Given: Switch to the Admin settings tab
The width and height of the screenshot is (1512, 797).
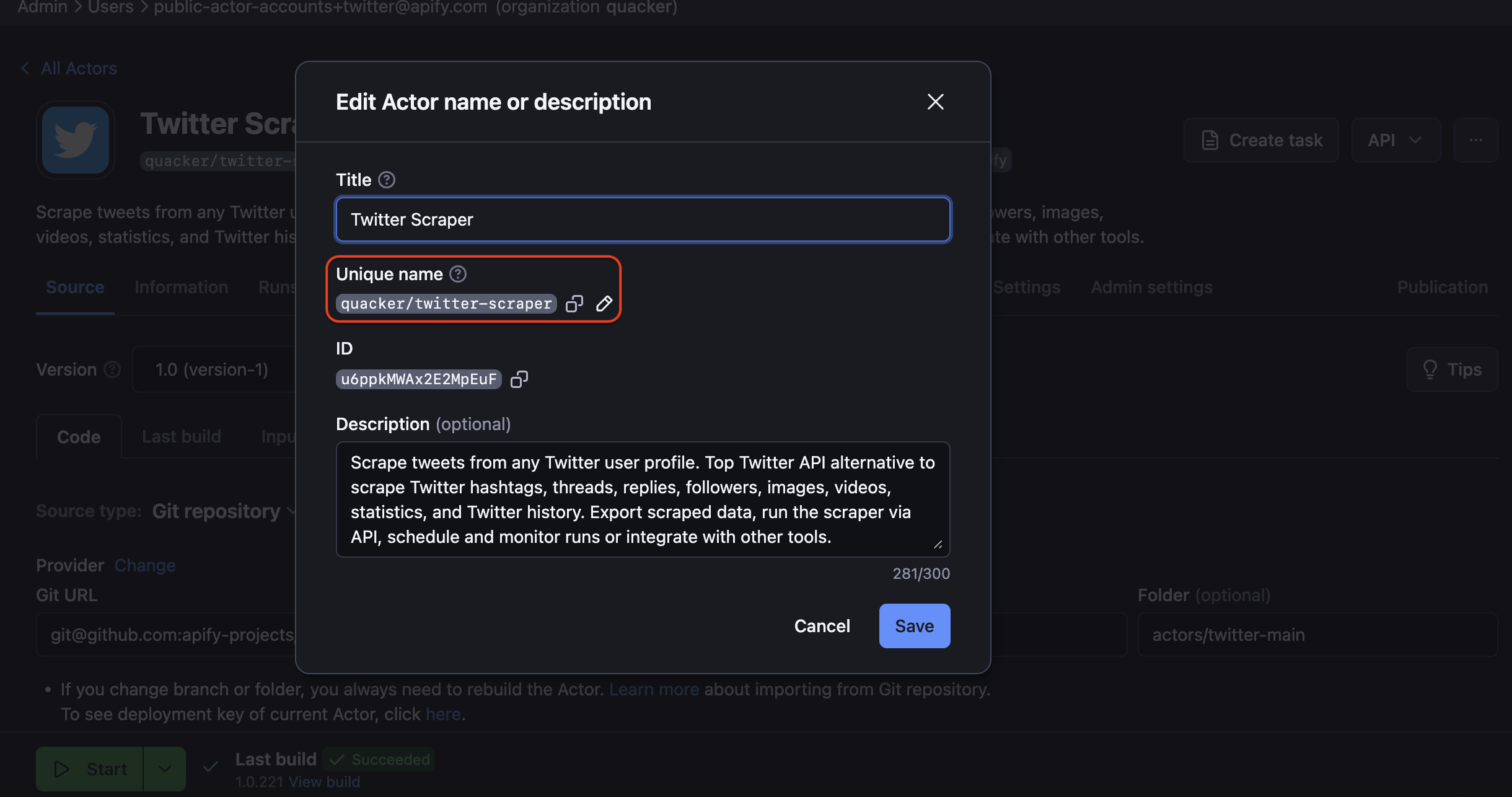Looking at the screenshot, I should pos(1150,287).
